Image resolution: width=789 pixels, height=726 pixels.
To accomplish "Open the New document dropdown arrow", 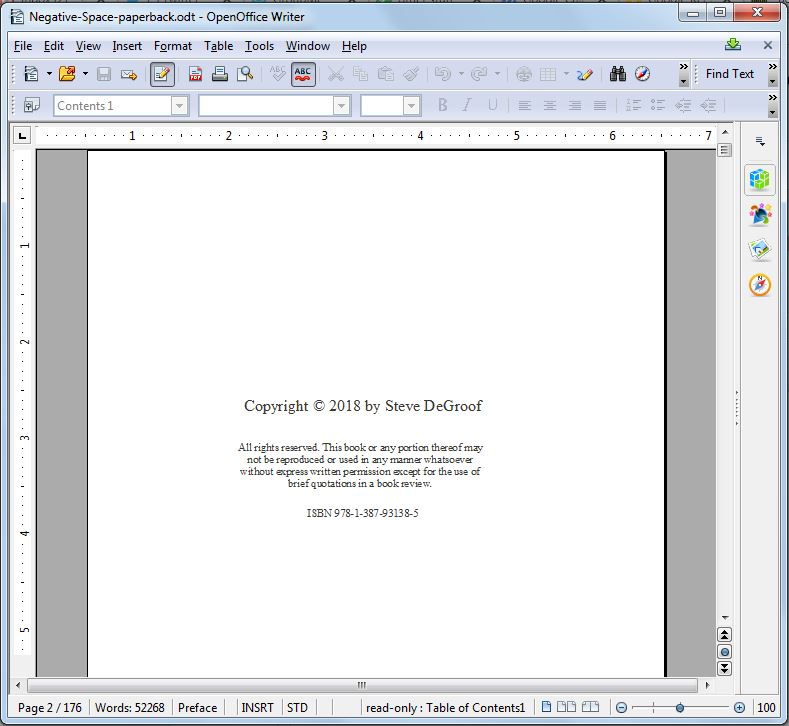I will [x=49, y=74].
